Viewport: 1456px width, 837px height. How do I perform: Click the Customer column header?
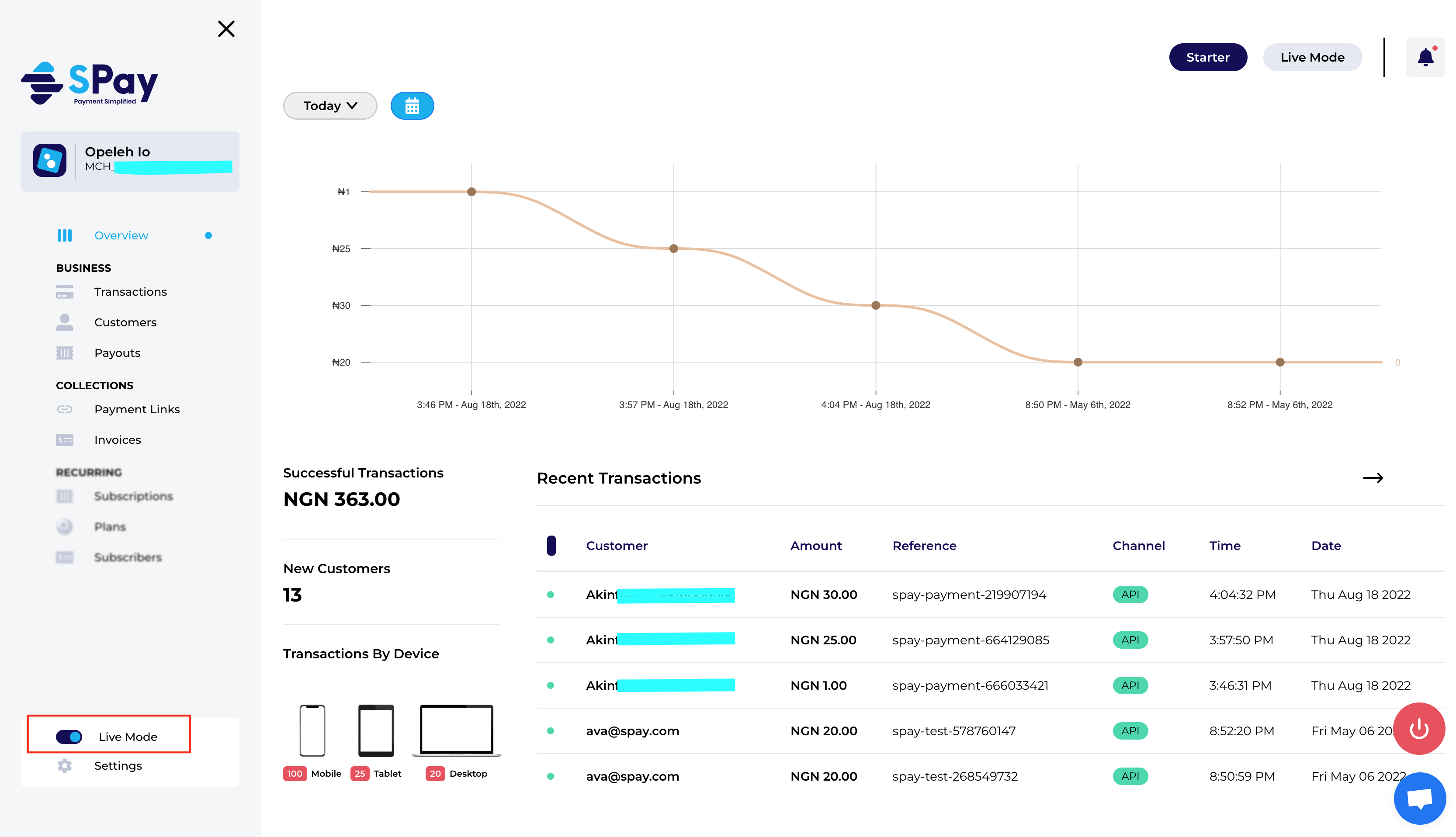coord(617,546)
